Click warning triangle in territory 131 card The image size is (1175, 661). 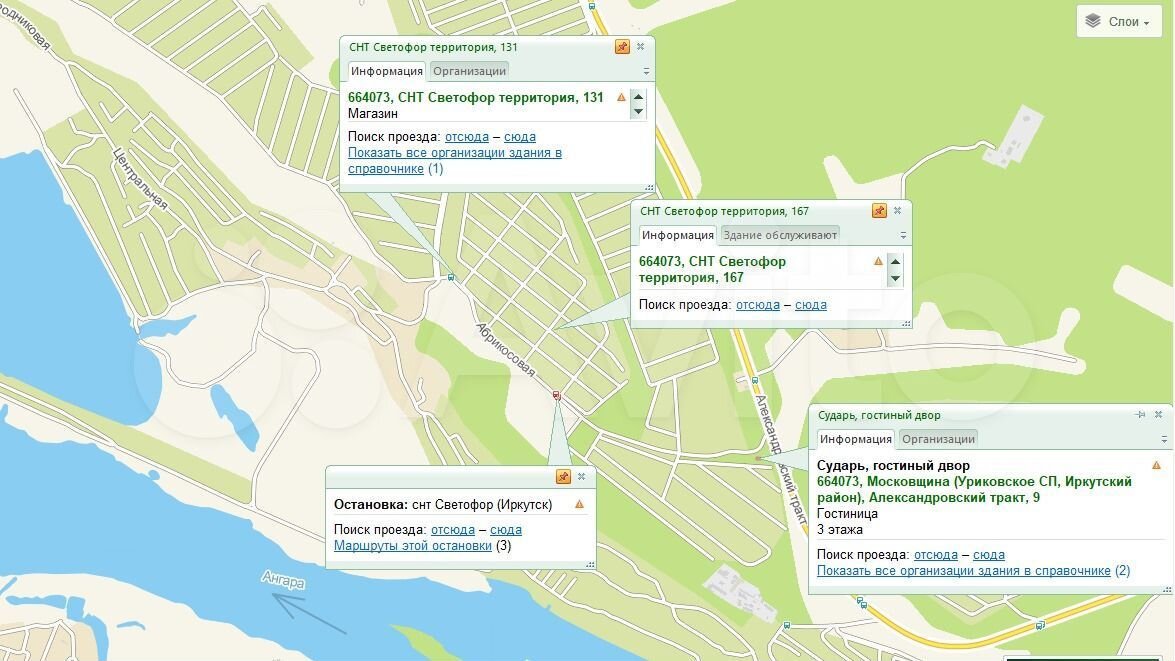pyautogui.click(x=621, y=97)
